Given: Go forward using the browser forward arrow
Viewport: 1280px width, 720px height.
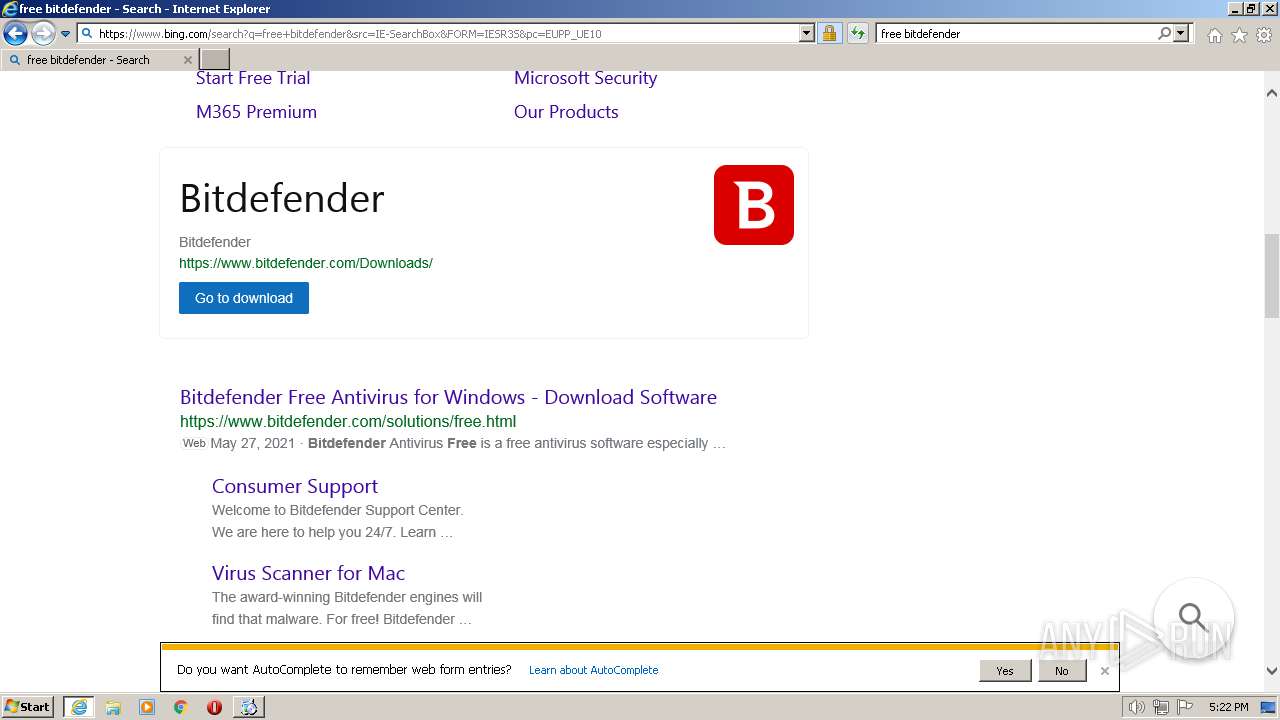Looking at the screenshot, I should [x=42, y=34].
